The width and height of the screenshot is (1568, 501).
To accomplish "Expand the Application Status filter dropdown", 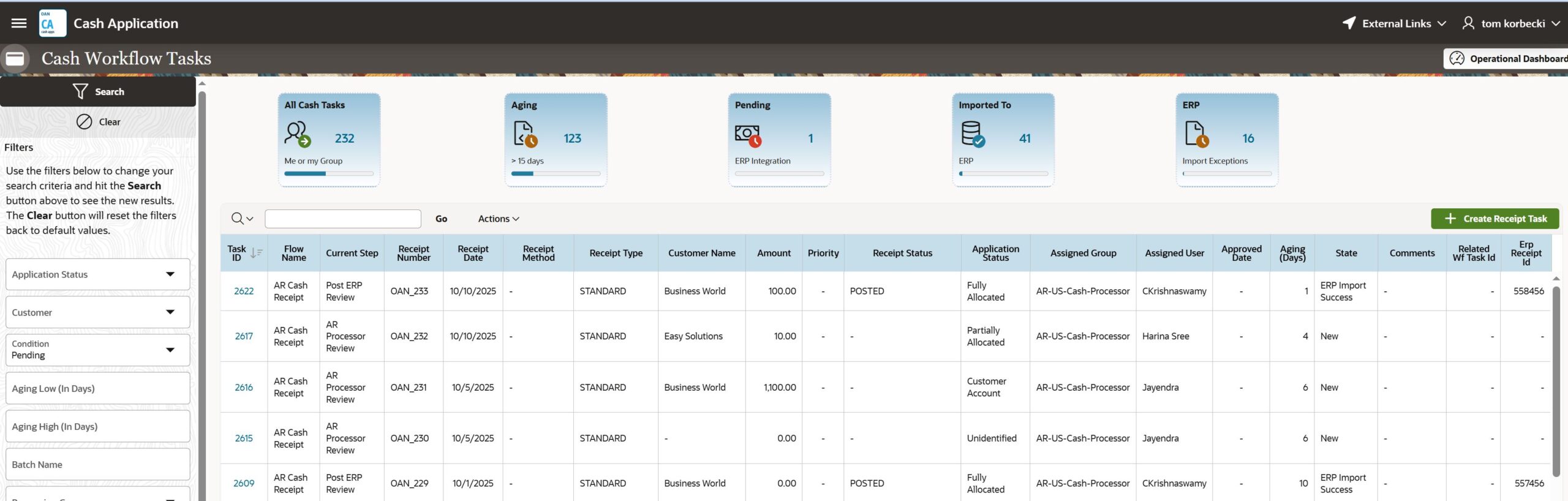I will 170,274.
